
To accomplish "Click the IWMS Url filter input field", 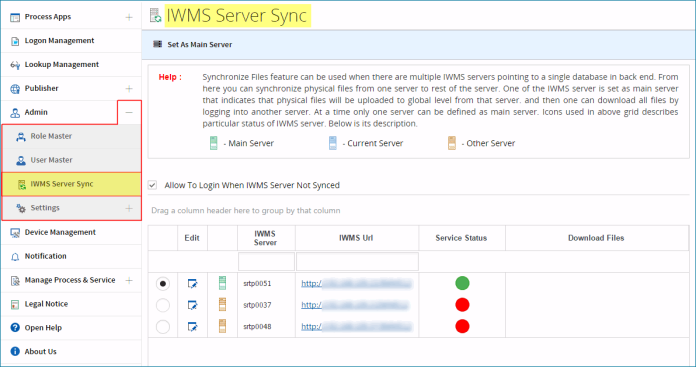I will click(x=357, y=261).
